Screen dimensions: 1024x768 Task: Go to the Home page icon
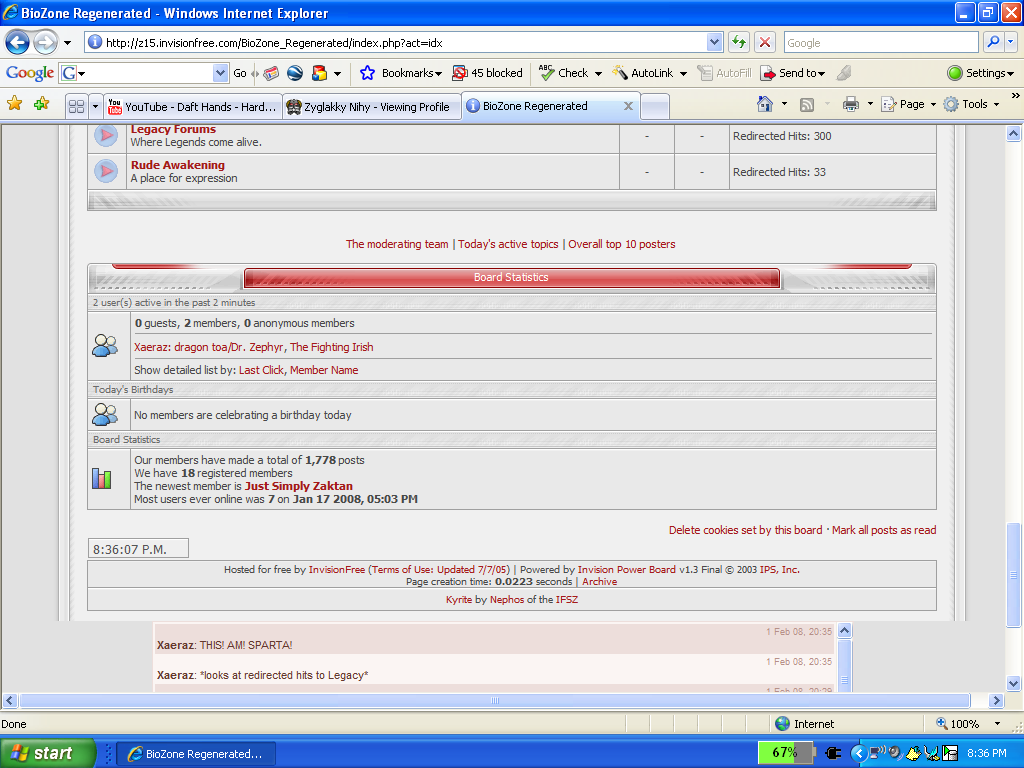pos(765,104)
